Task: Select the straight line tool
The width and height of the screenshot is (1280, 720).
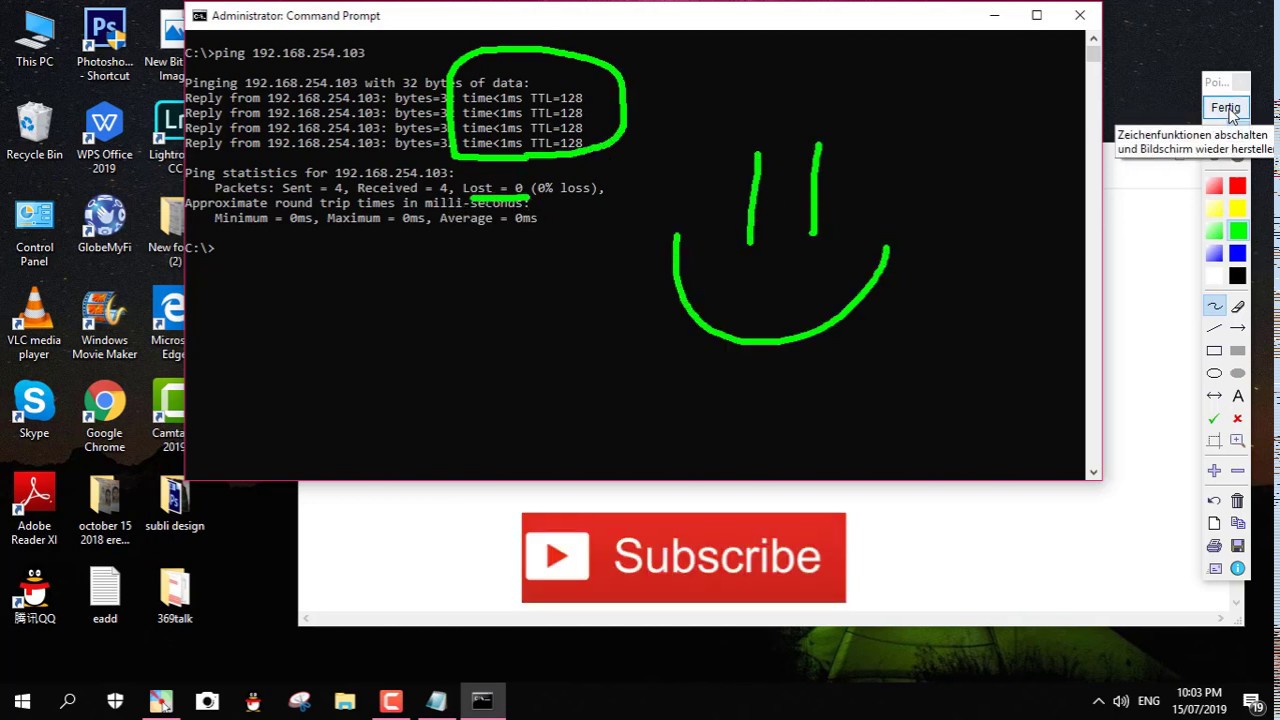Action: click(1214, 327)
